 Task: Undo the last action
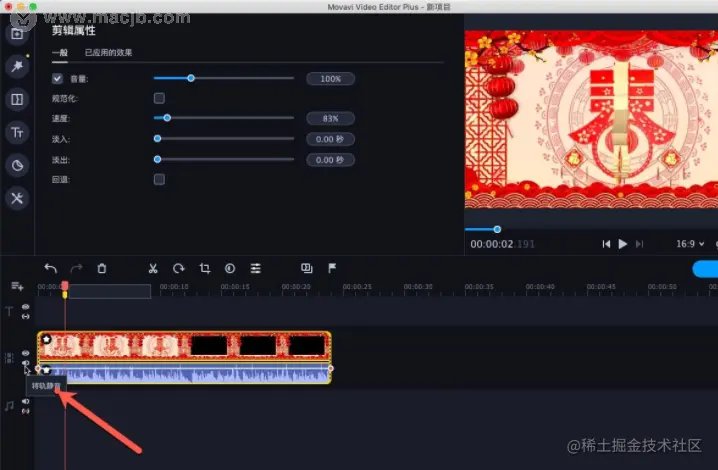pos(50,268)
